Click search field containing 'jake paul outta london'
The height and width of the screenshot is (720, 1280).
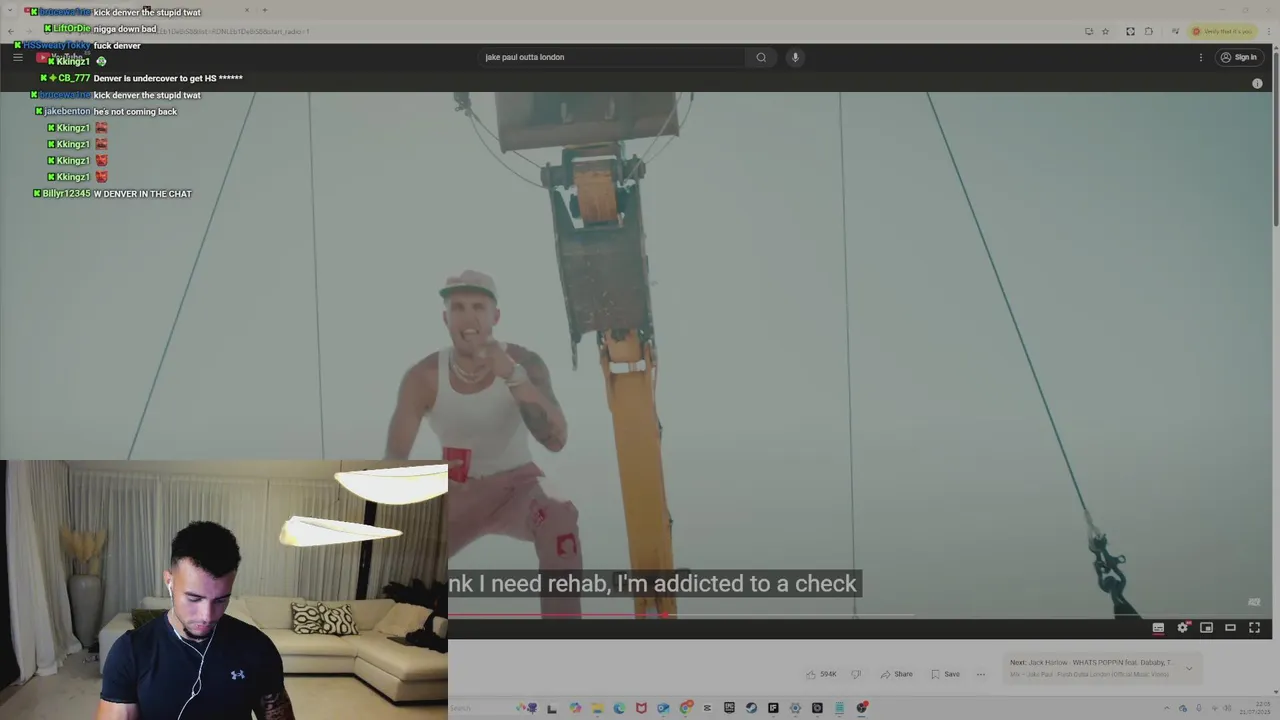click(612, 57)
